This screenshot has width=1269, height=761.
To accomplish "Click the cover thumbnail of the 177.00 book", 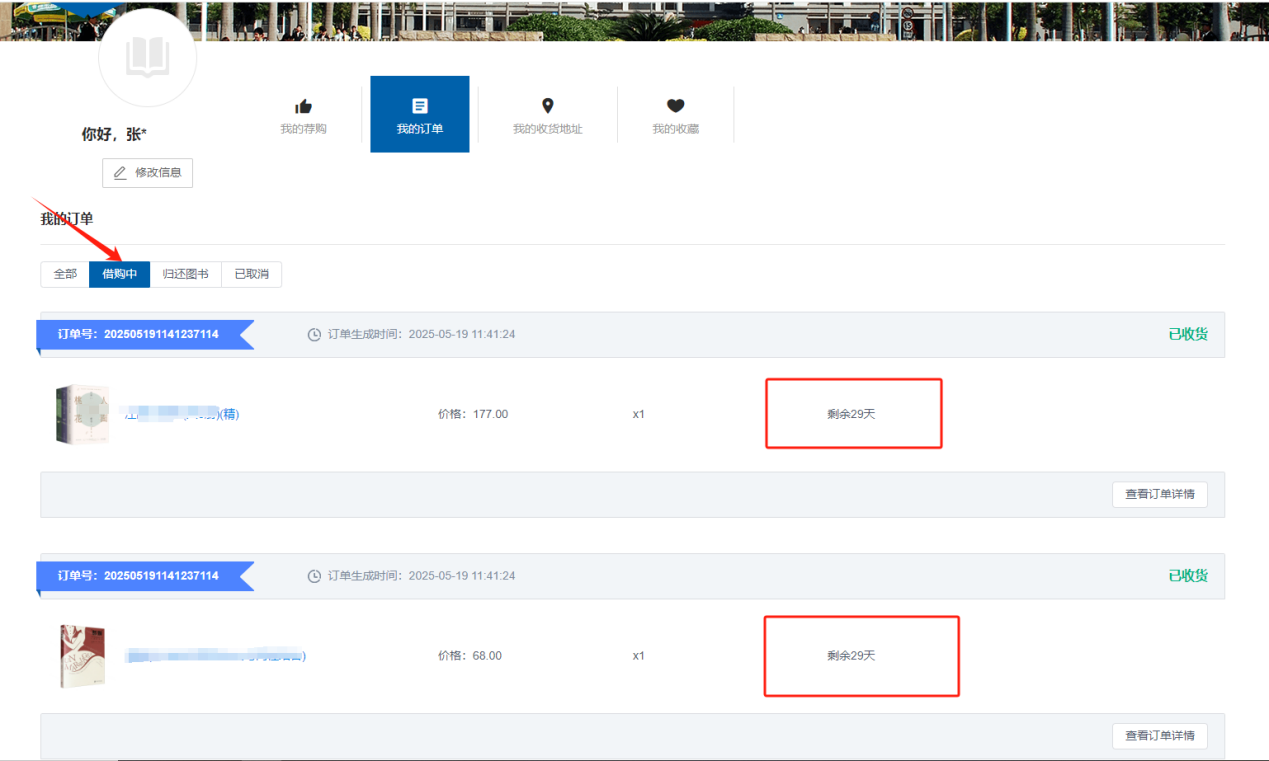I will click(81, 414).
